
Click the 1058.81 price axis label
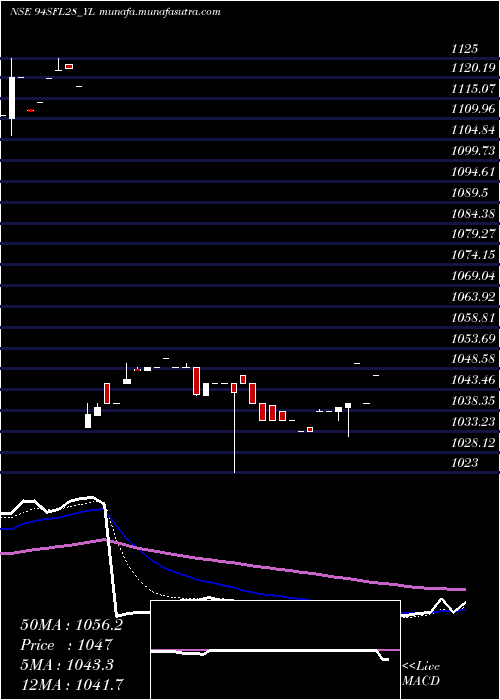pos(473,317)
